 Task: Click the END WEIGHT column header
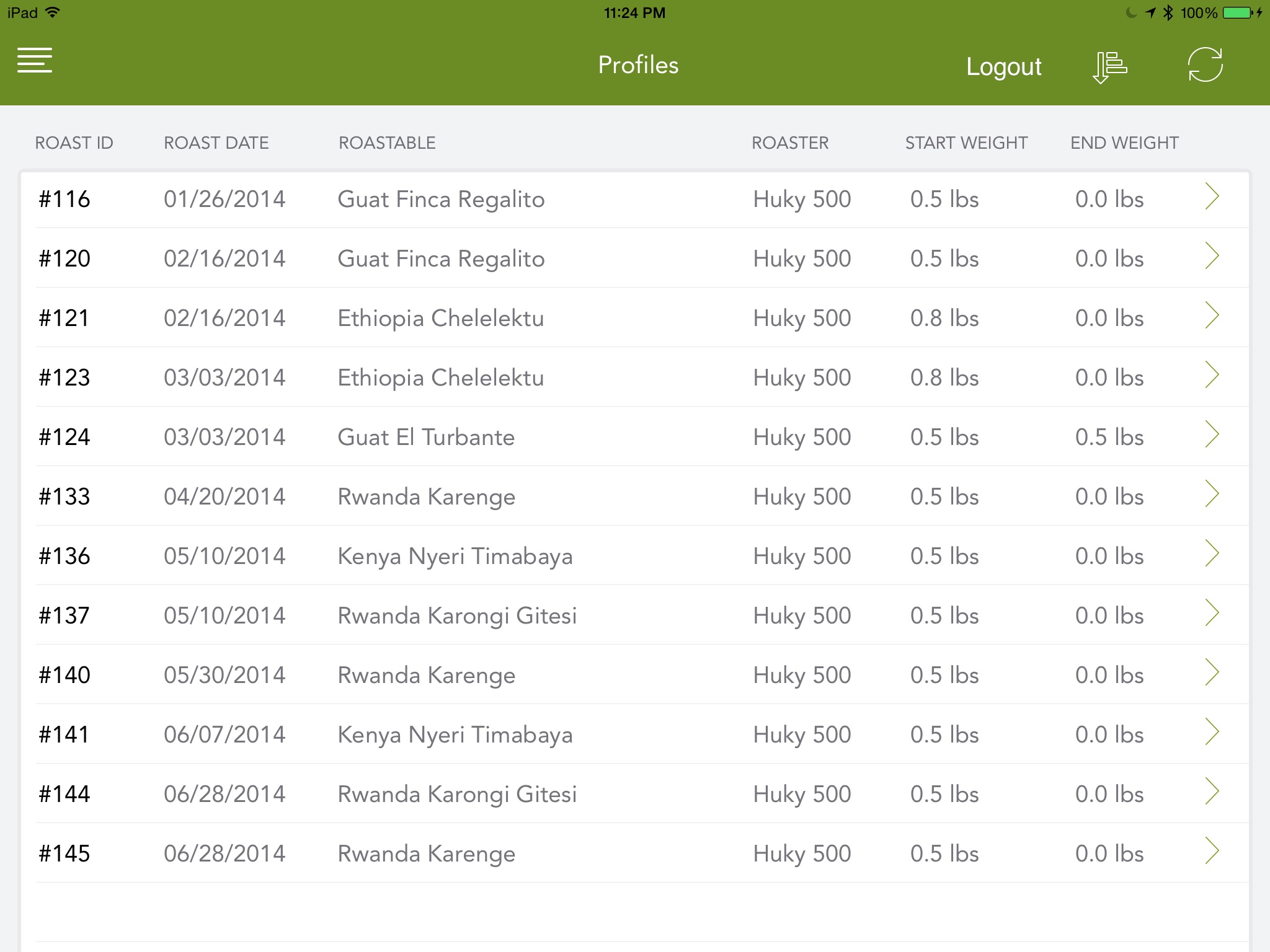point(1124,143)
